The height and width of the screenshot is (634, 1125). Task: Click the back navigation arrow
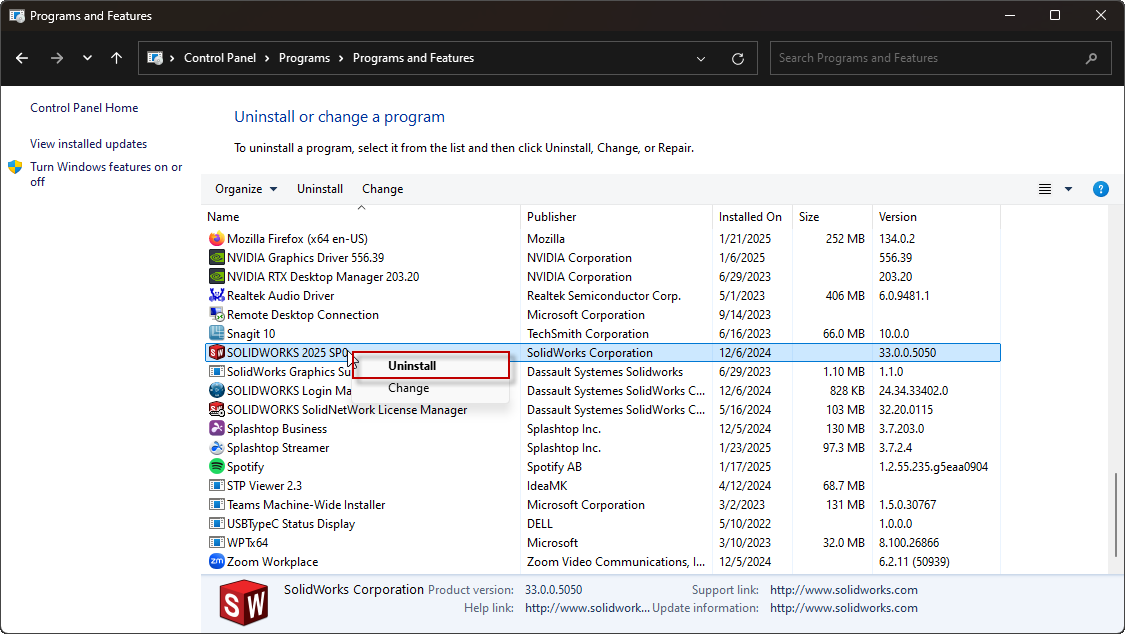(x=22, y=58)
